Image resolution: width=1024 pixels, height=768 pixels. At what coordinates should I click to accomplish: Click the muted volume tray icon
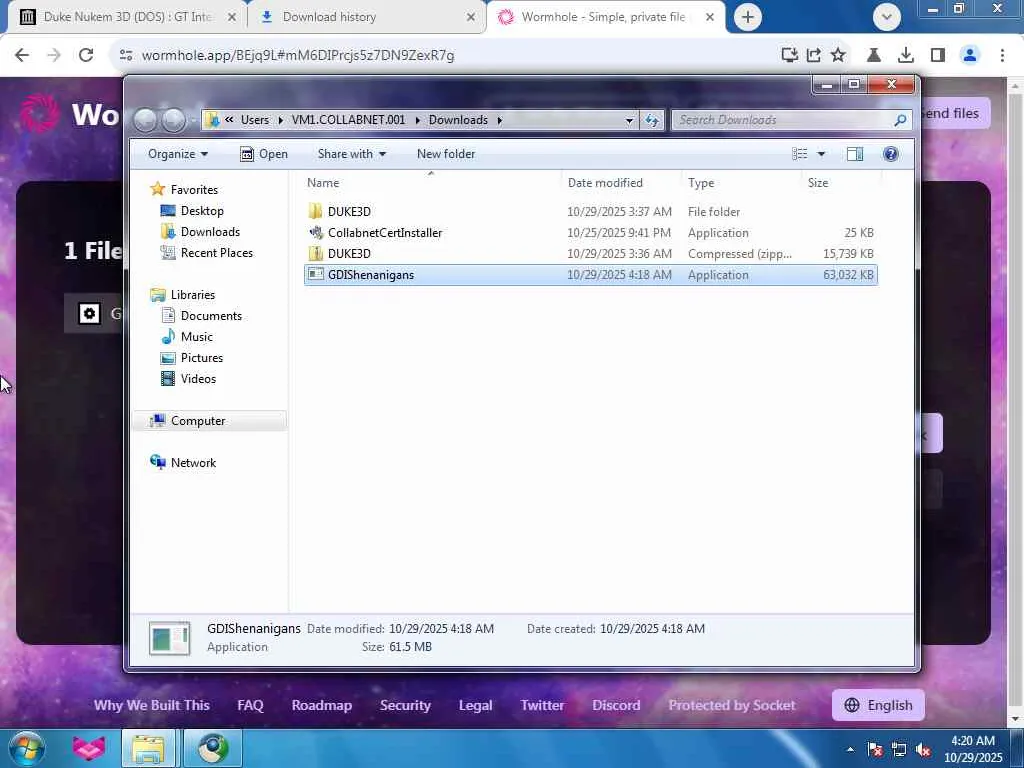pyautogui.click(x=923, y=750)
